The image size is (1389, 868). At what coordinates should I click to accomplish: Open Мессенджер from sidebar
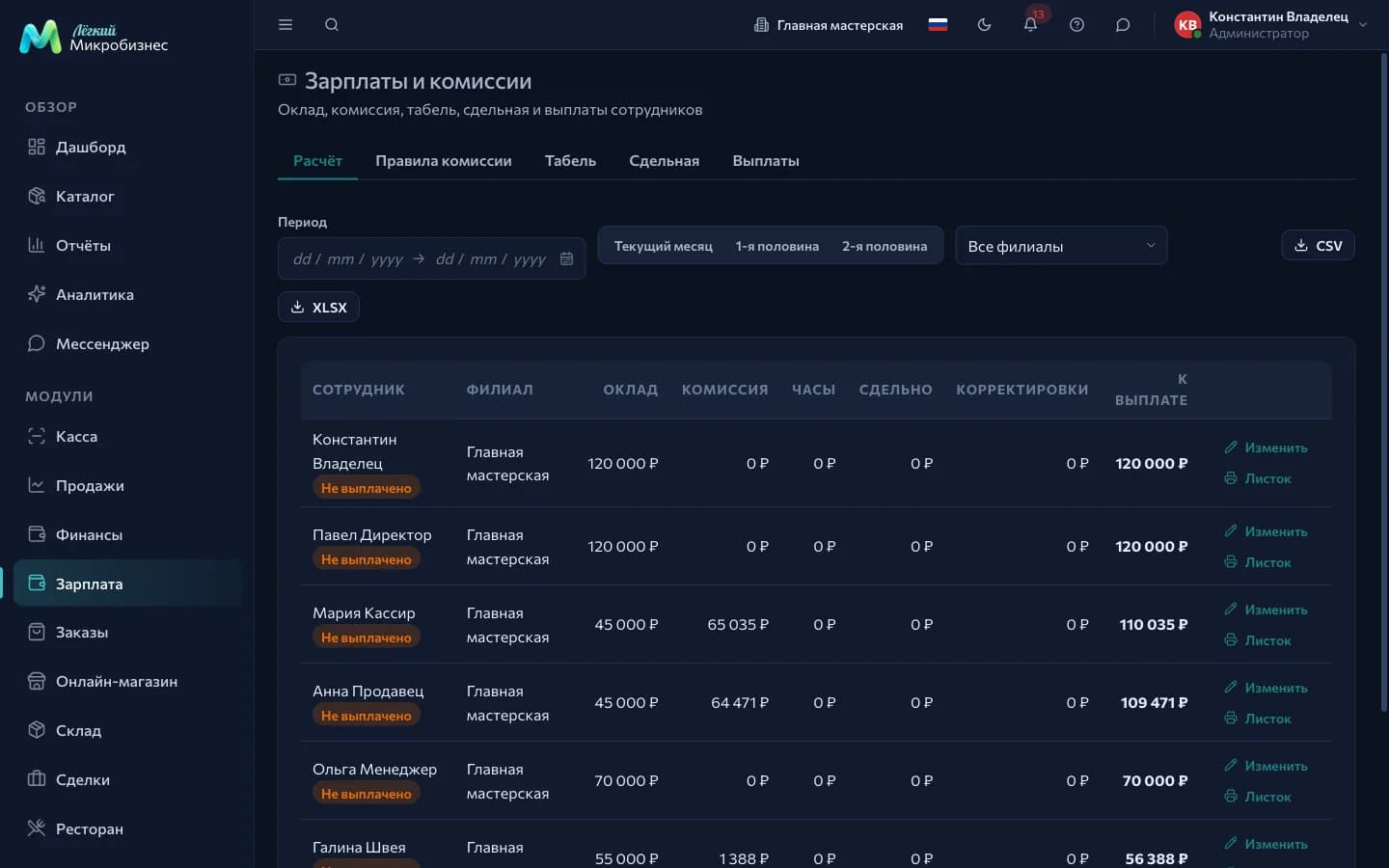tap(127, 343)
